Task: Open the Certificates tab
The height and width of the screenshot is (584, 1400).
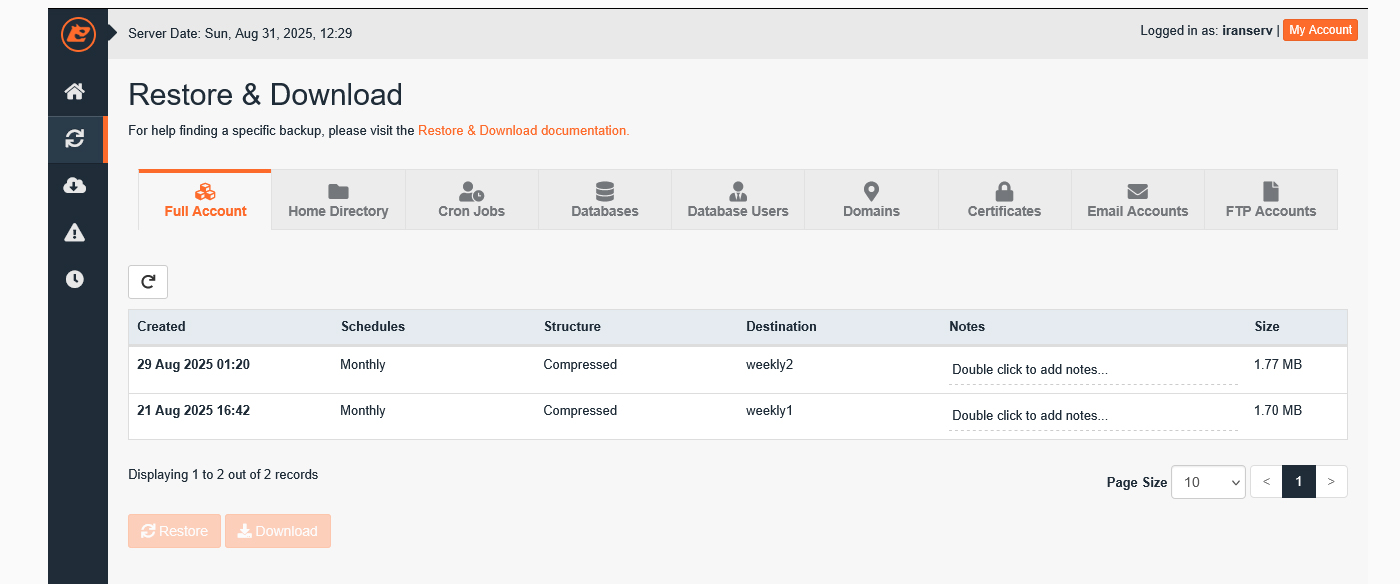Action: 1004,200
